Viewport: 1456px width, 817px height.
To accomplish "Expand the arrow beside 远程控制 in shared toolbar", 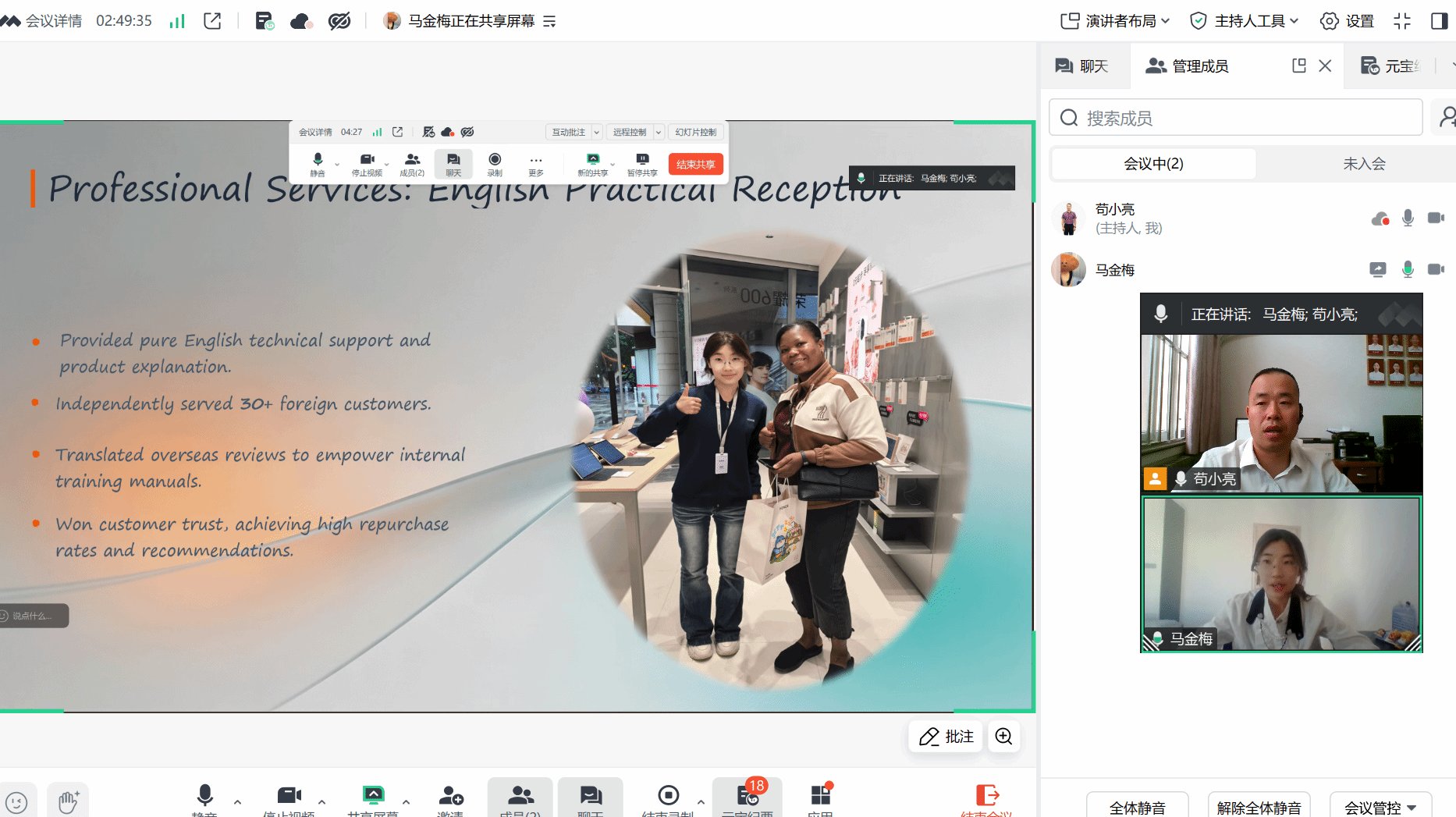I will coord(658,132).
